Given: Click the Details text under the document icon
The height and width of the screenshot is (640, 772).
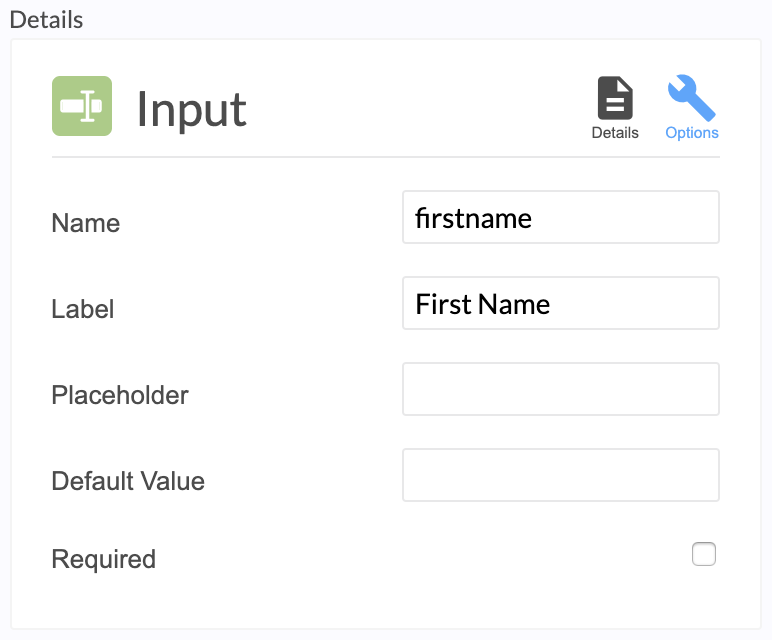Looking at the screenshot, I should (x=615, y=133).
